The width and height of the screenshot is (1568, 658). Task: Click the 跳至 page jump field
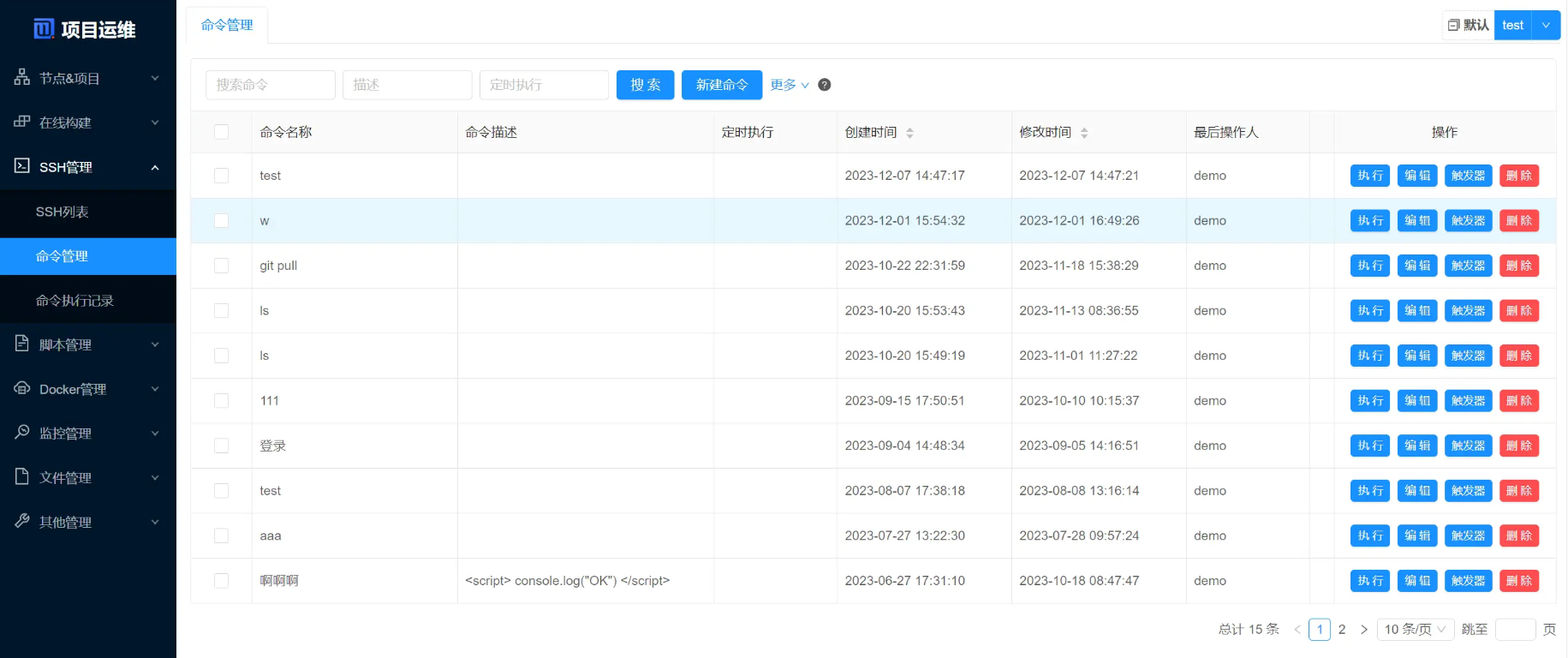1516,630
